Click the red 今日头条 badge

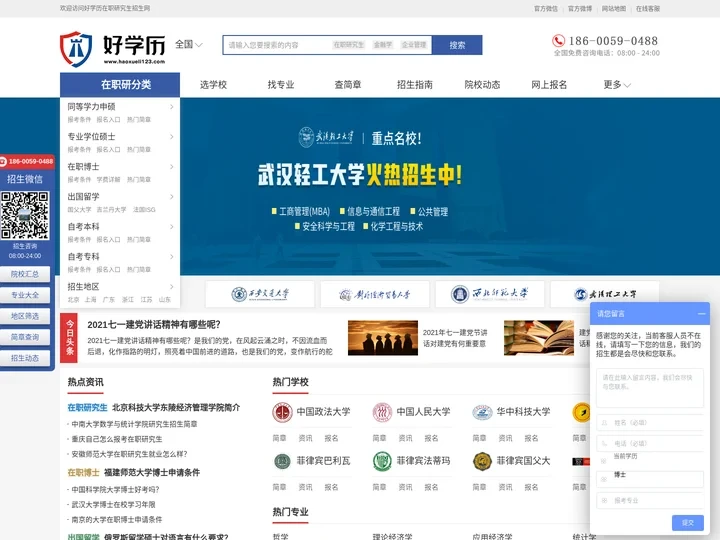coord(69,338)
